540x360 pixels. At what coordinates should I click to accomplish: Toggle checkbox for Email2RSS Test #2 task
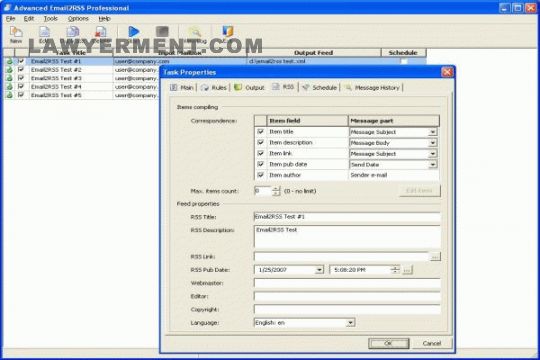coord(21,70)
